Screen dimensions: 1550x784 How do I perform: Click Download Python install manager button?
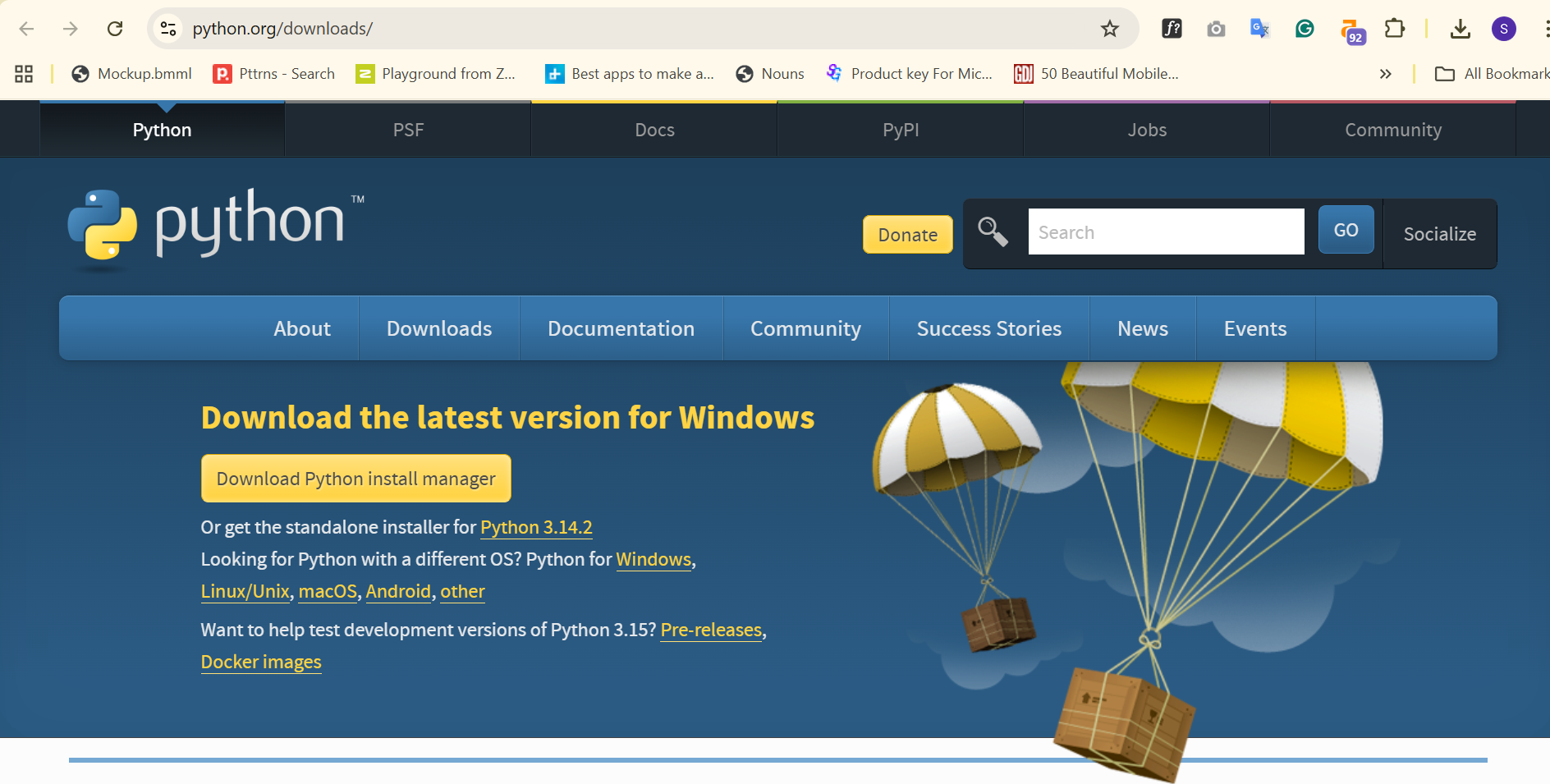(356, 479)
